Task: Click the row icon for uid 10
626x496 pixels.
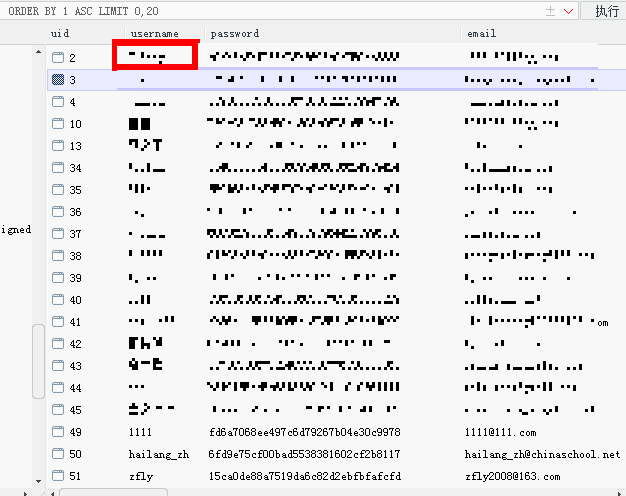Action: 58,124
